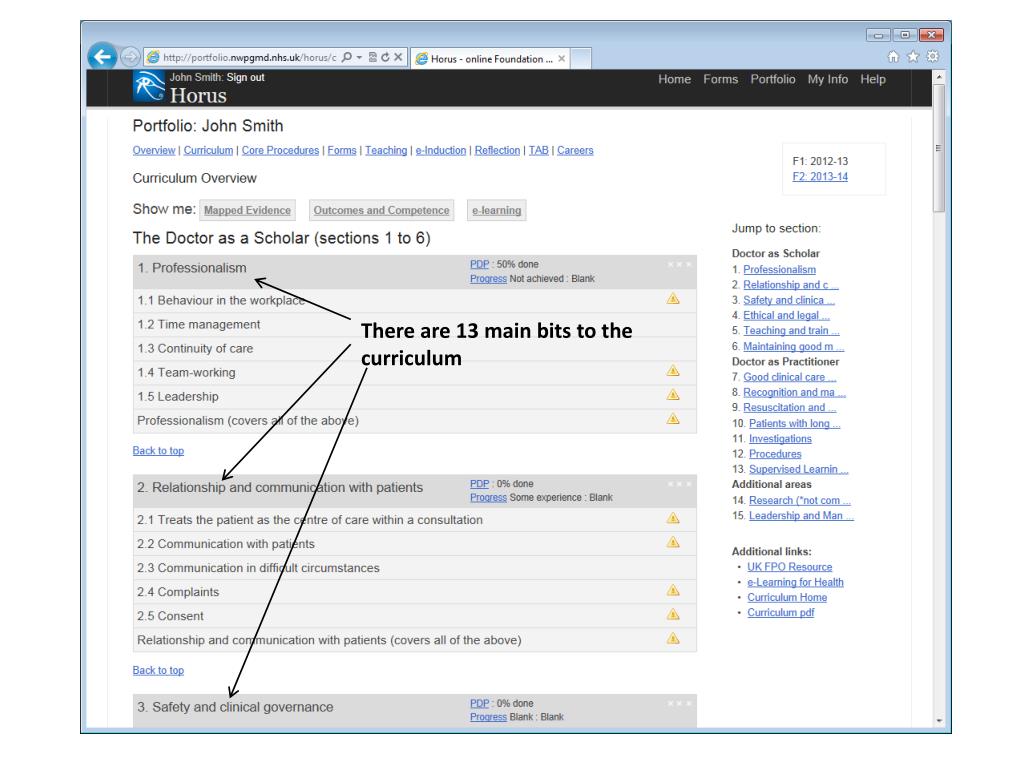Open the address bar dropdown arrow
Image resolution: width=1024 pixels, height=768 pixels.
coord(359,57)
